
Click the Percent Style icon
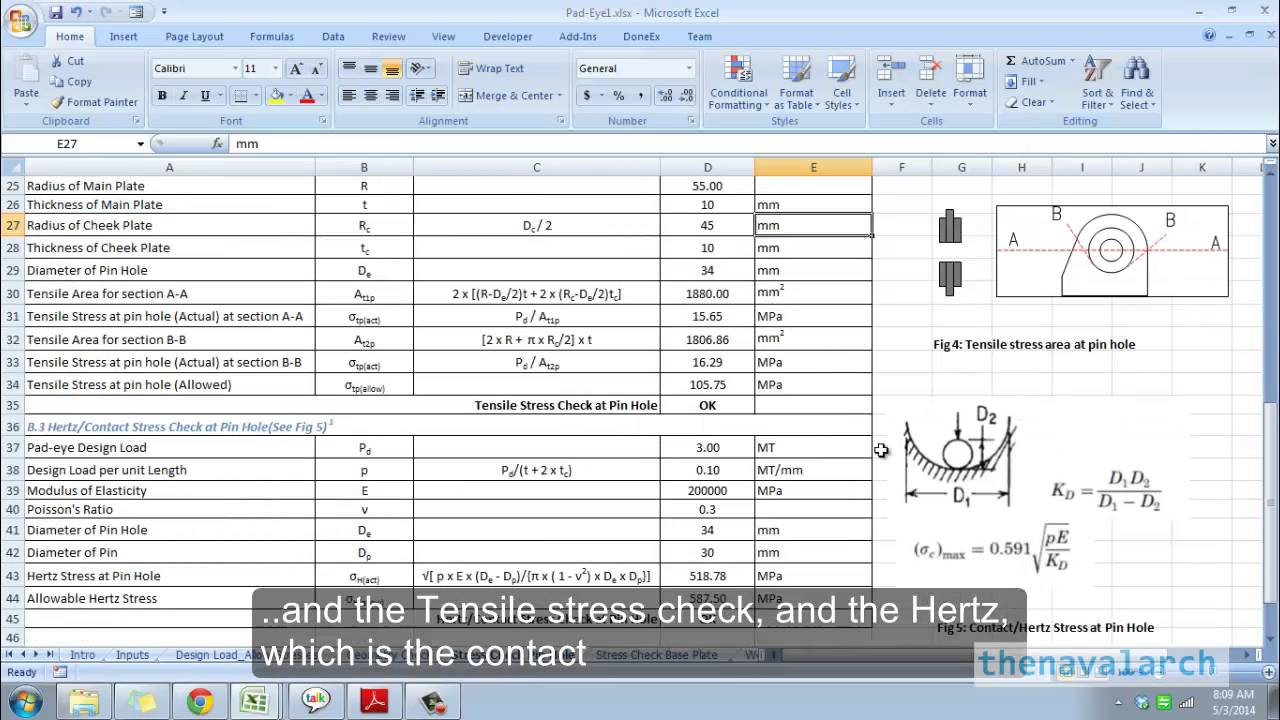coord(619,96)
